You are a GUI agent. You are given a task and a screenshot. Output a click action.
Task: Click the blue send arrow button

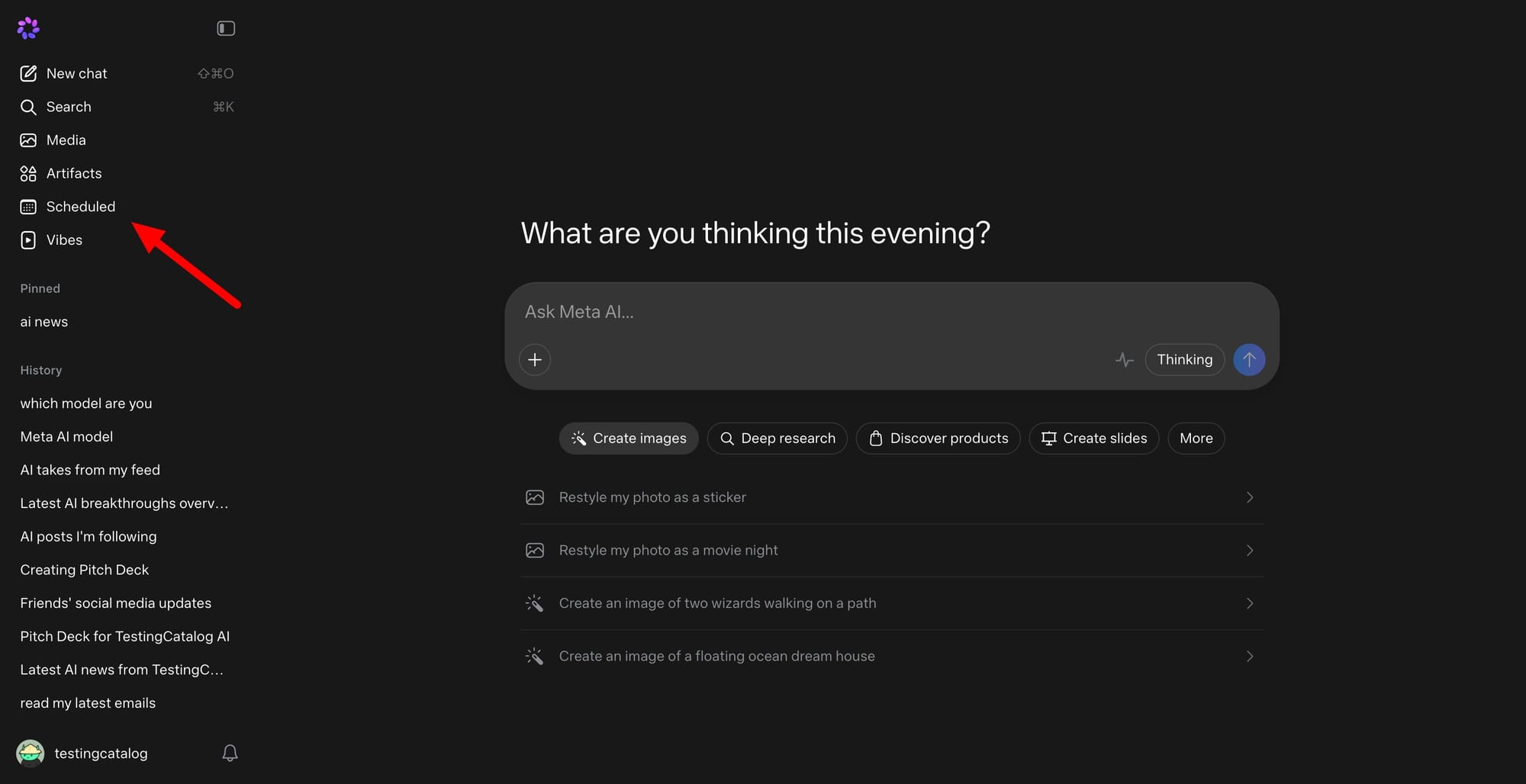1249,360
